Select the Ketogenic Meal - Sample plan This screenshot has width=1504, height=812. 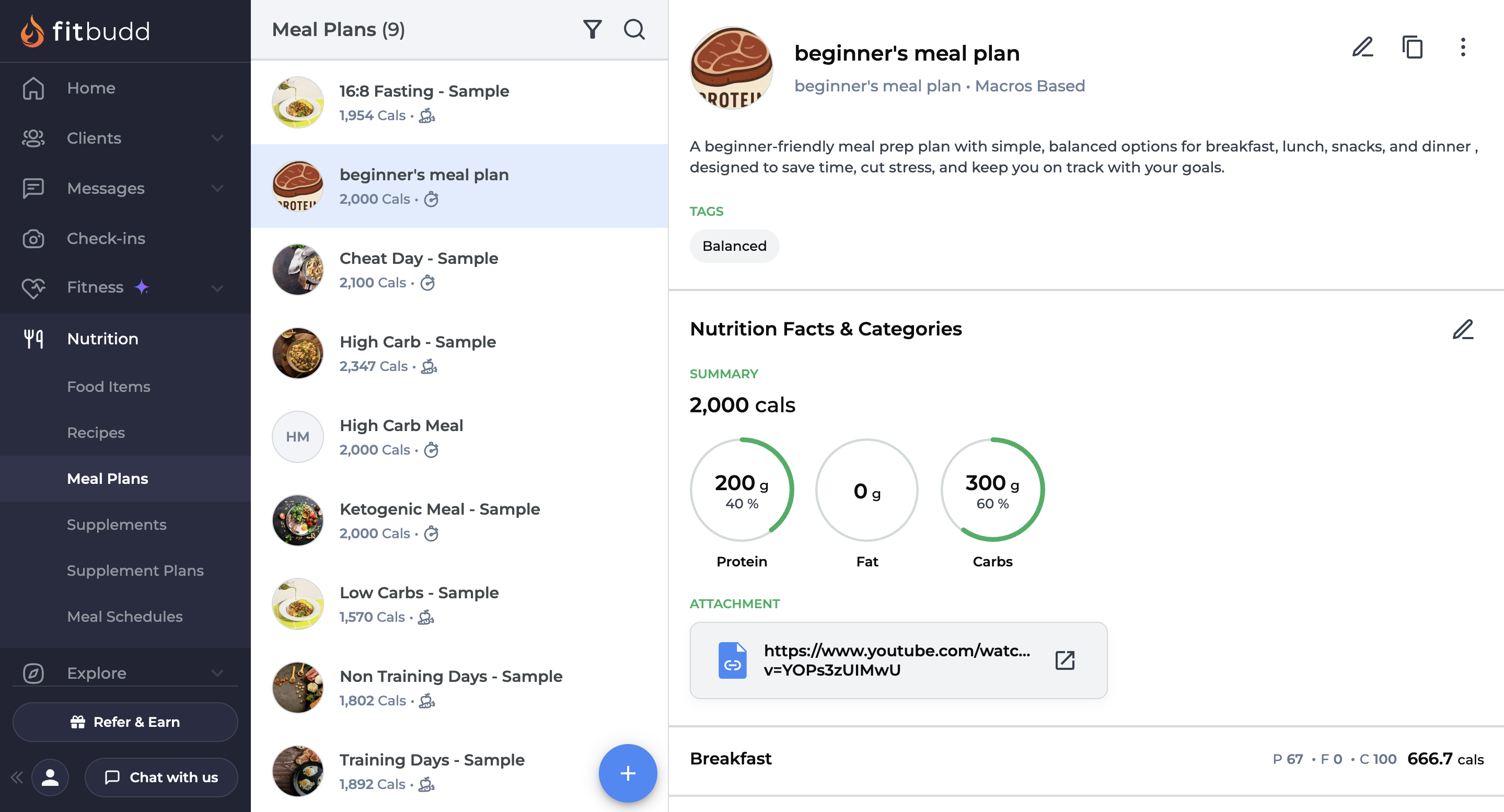pyautogui.click(x=459, y=521)
